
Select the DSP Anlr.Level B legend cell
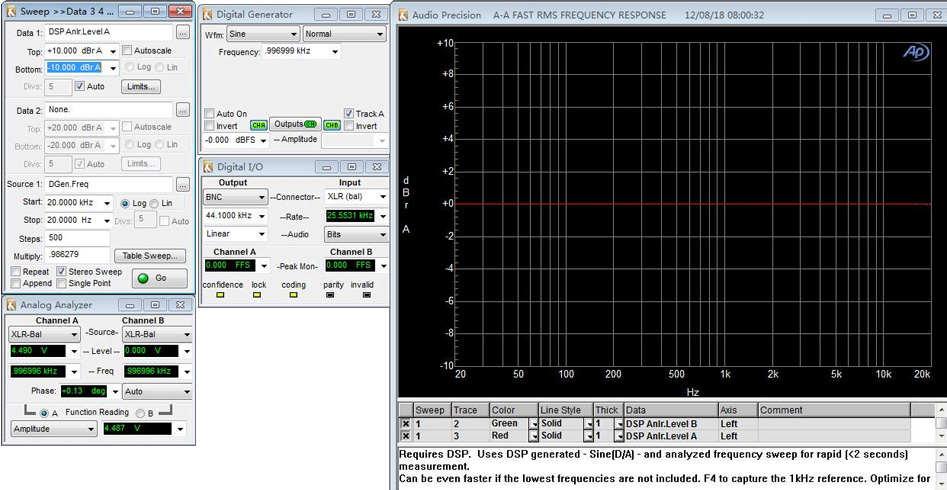pyautogui.click(x=670, y=424)
